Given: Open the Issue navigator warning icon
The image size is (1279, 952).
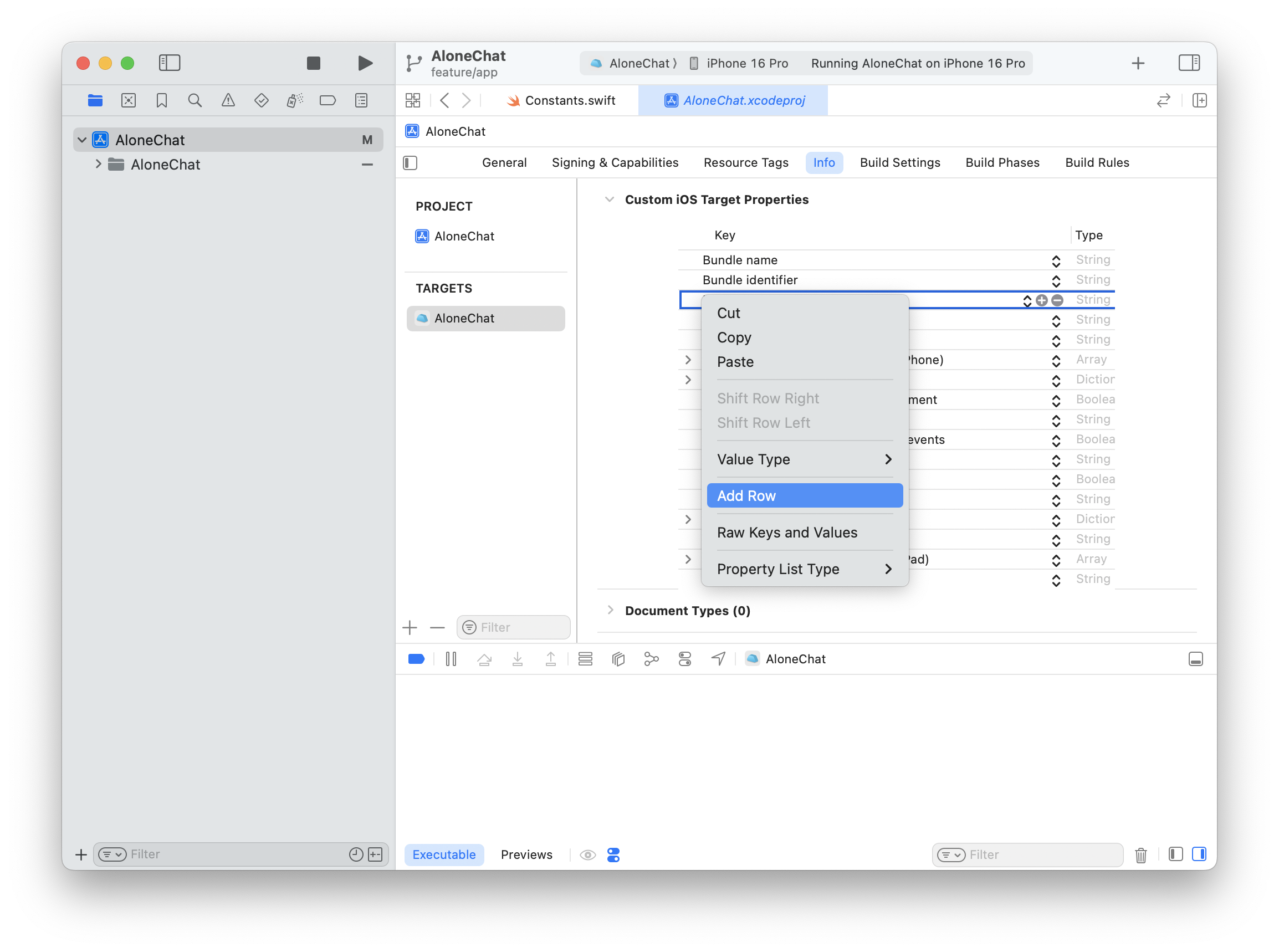Looking at the screenshot, I should pyautogui.click(x=228, y=100).
